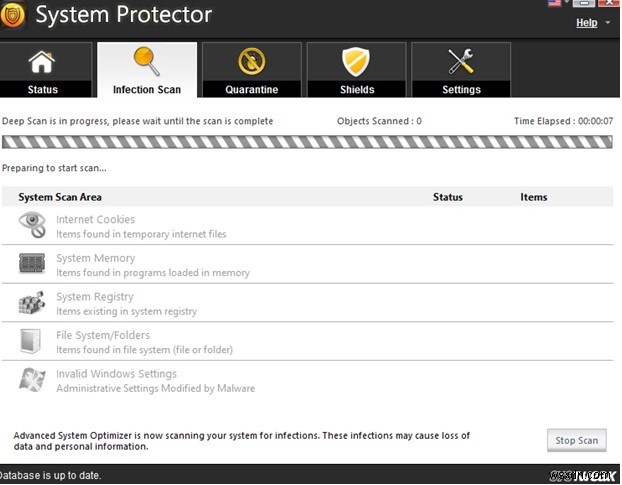The width and height of the screenshot is (622, 485).
Task: Select the File System/Folders row title
Action: pos(103,335)
